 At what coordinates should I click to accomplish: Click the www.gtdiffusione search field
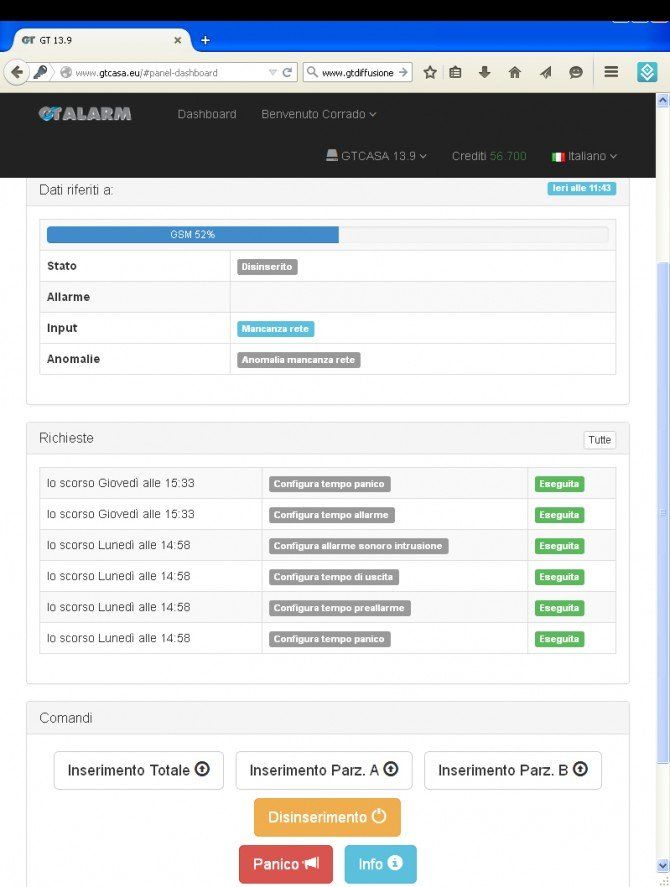coord(358,72)
